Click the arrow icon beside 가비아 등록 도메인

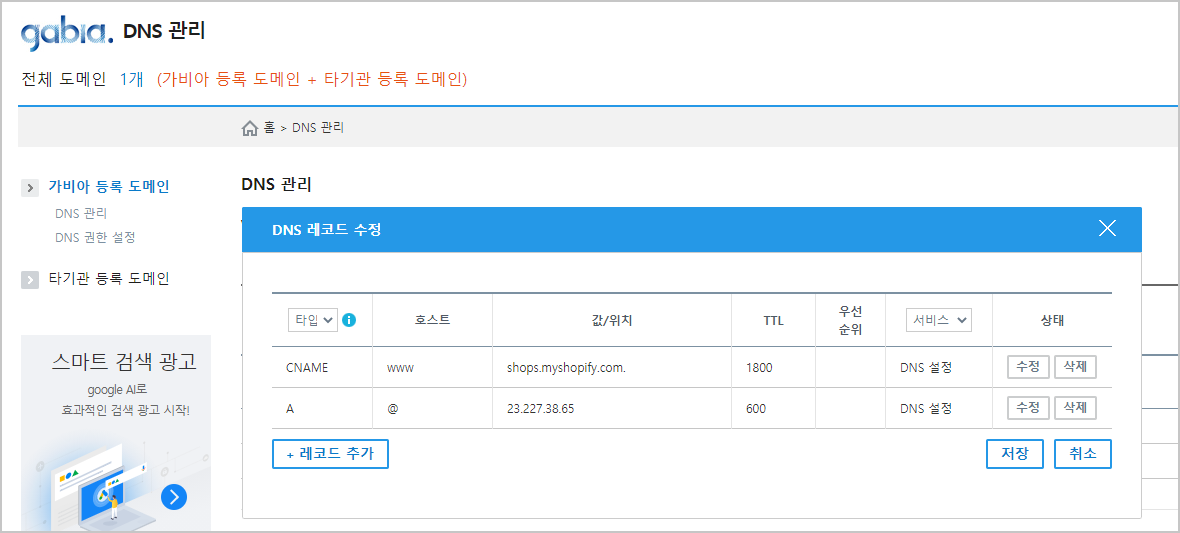point(30,187)
